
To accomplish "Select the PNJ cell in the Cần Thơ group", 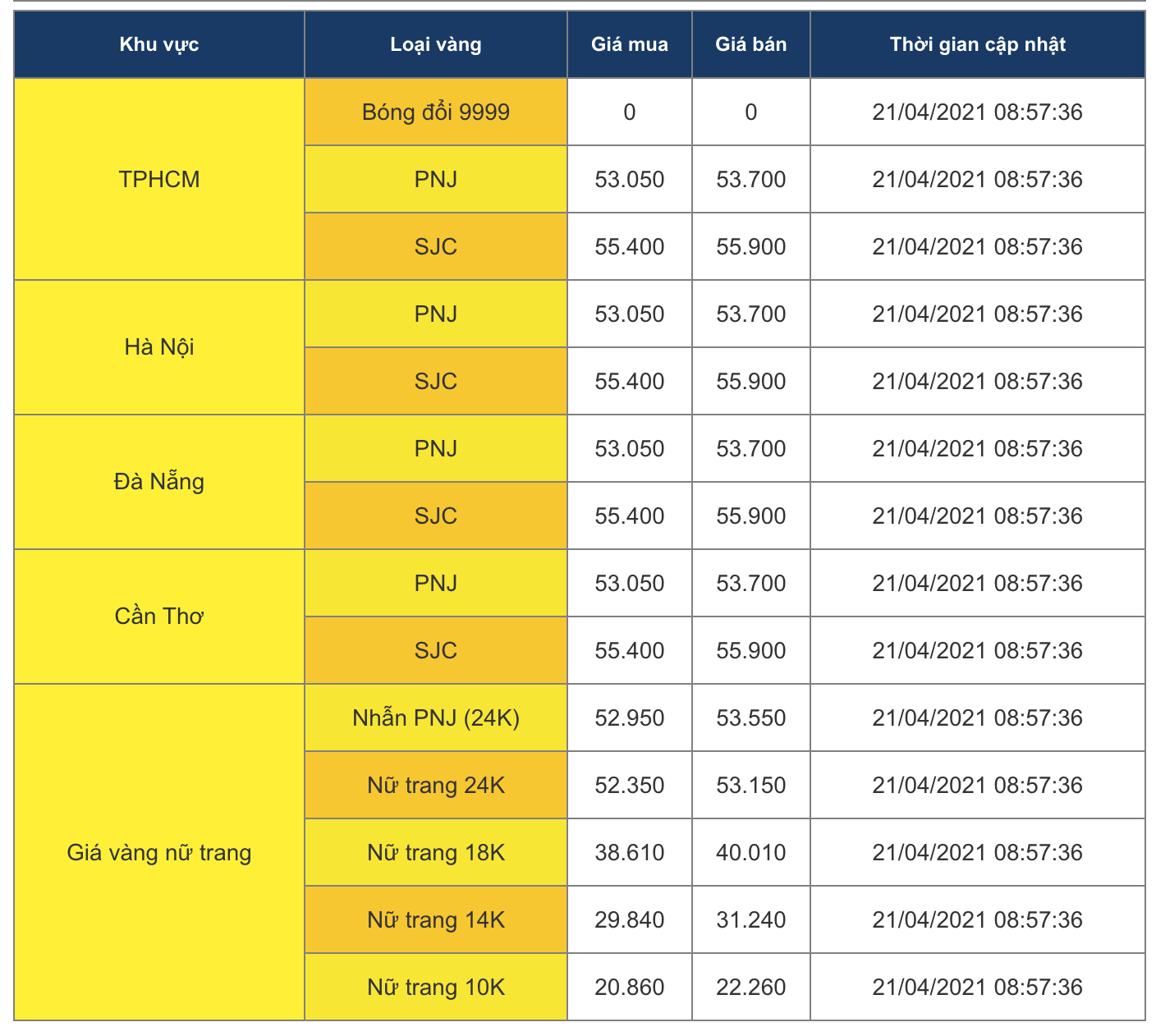I will (436, 583).
